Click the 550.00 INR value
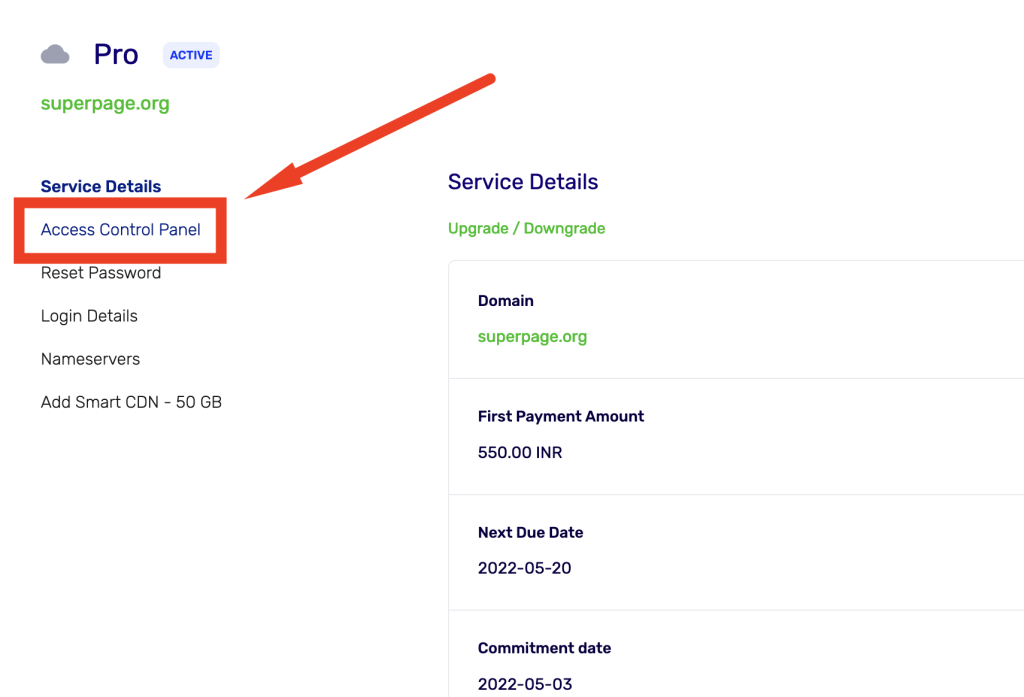The height and width of the screenshot is (697, 1024). point(520,452)
